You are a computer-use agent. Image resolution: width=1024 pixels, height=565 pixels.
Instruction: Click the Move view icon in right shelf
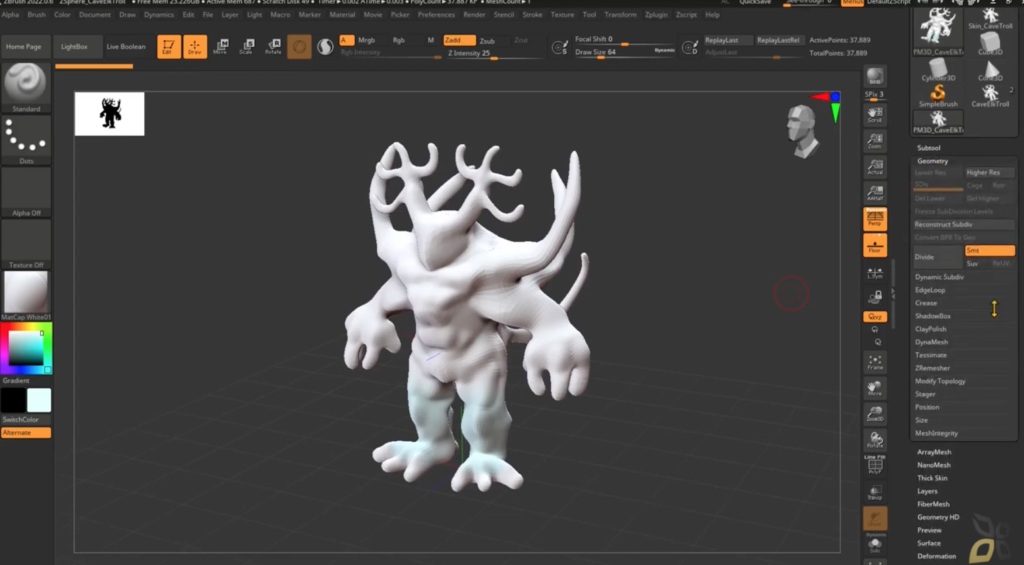874,388
